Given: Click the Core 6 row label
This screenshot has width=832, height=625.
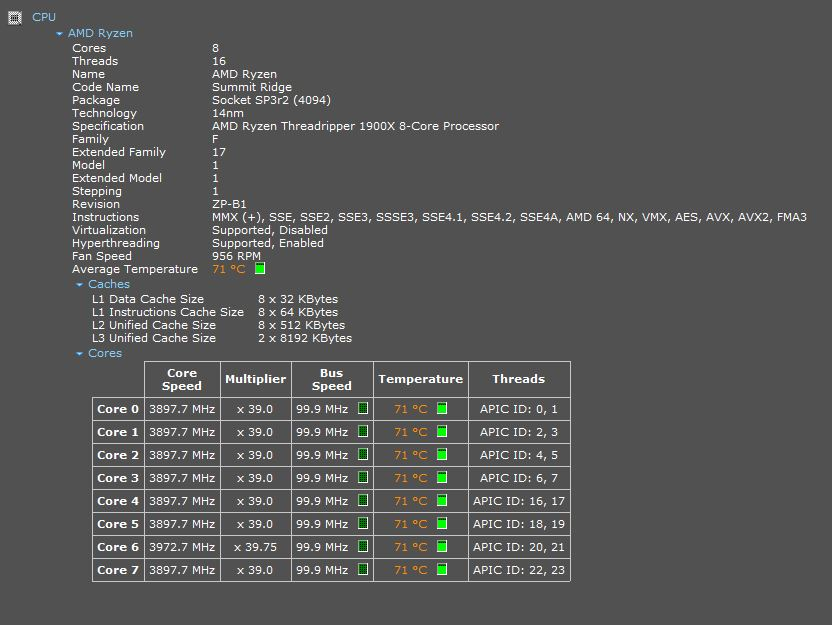Looking at the screenshot, I should pos(118,547).
